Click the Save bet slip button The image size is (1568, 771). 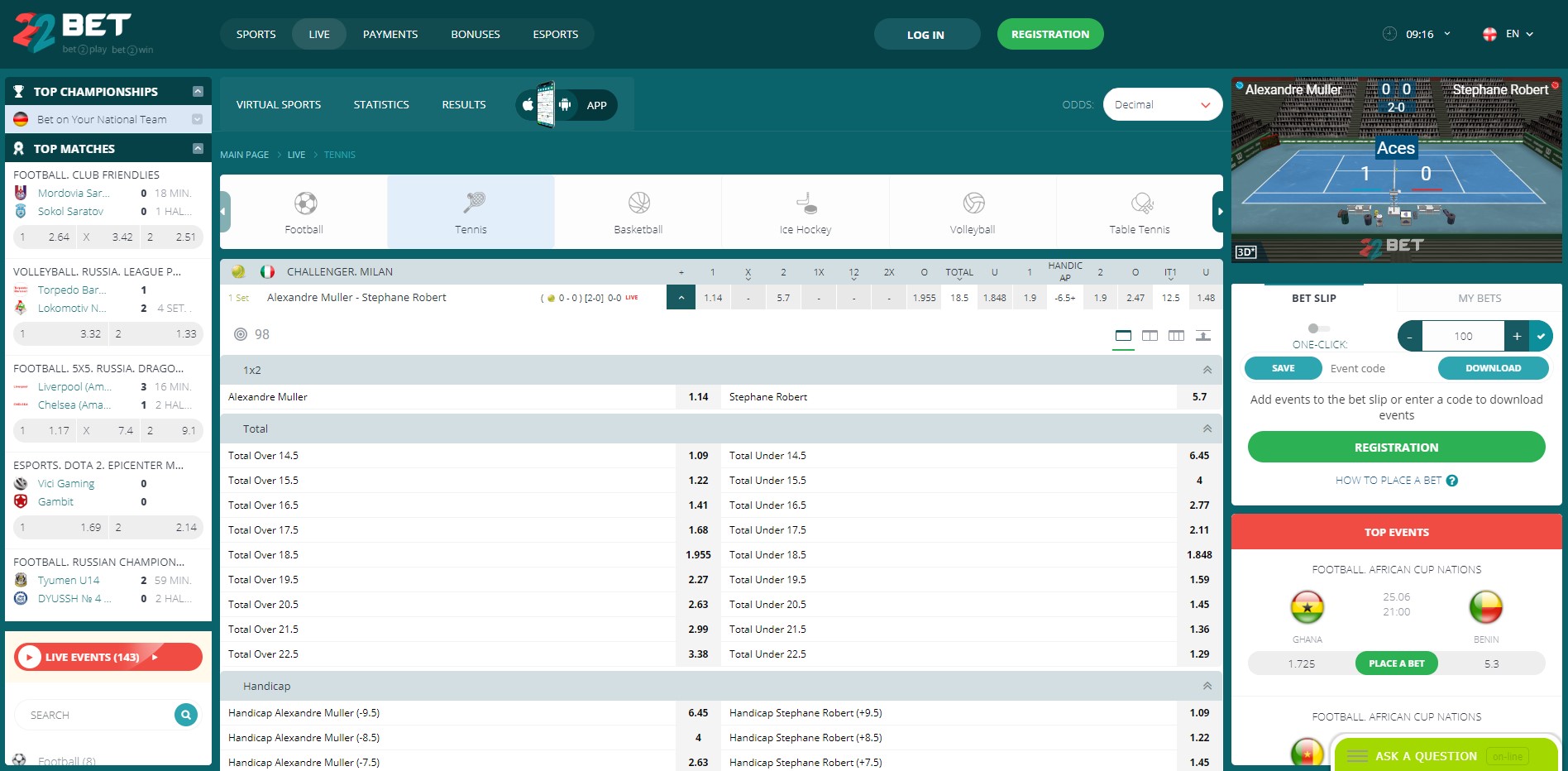tap(1284, 368)
